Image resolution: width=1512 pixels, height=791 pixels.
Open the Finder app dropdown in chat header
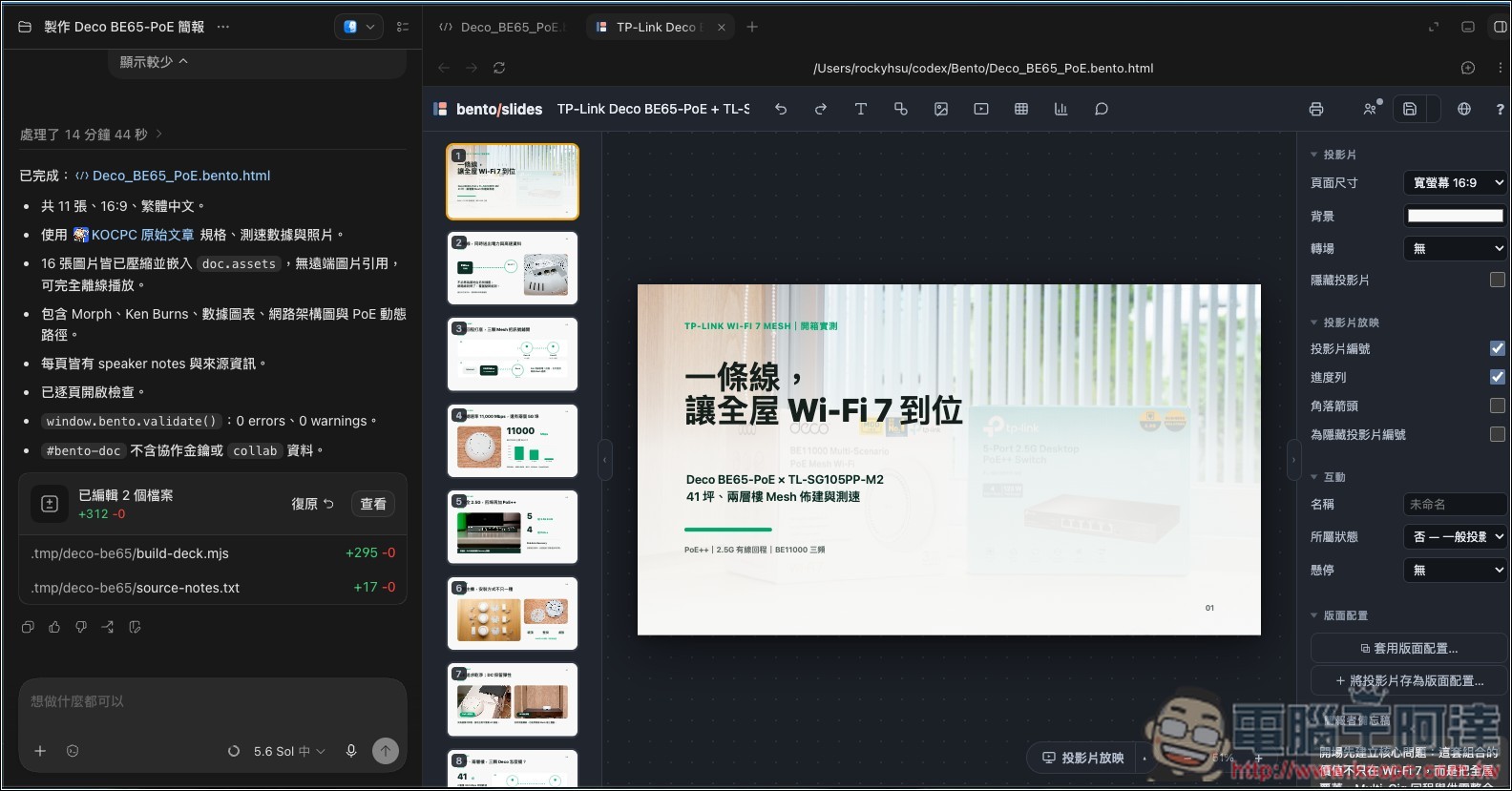coord(359,27)
